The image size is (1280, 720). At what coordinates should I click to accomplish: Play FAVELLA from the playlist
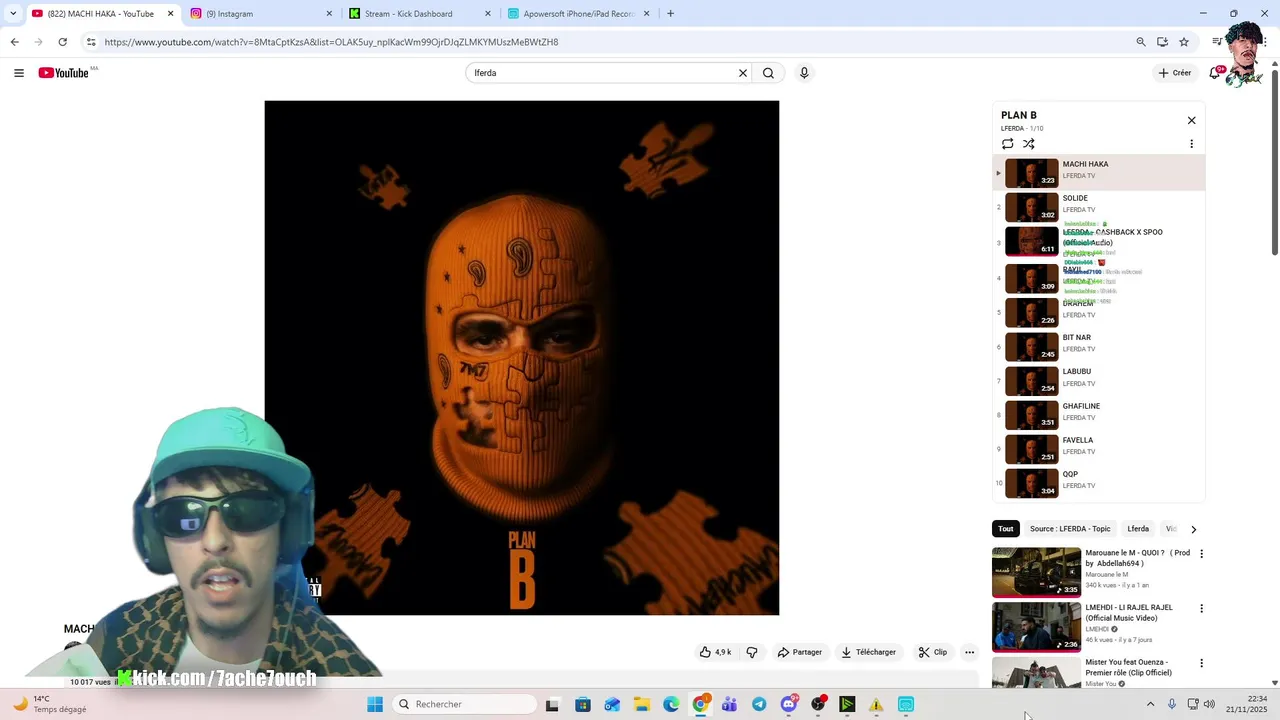(1098, 448)
